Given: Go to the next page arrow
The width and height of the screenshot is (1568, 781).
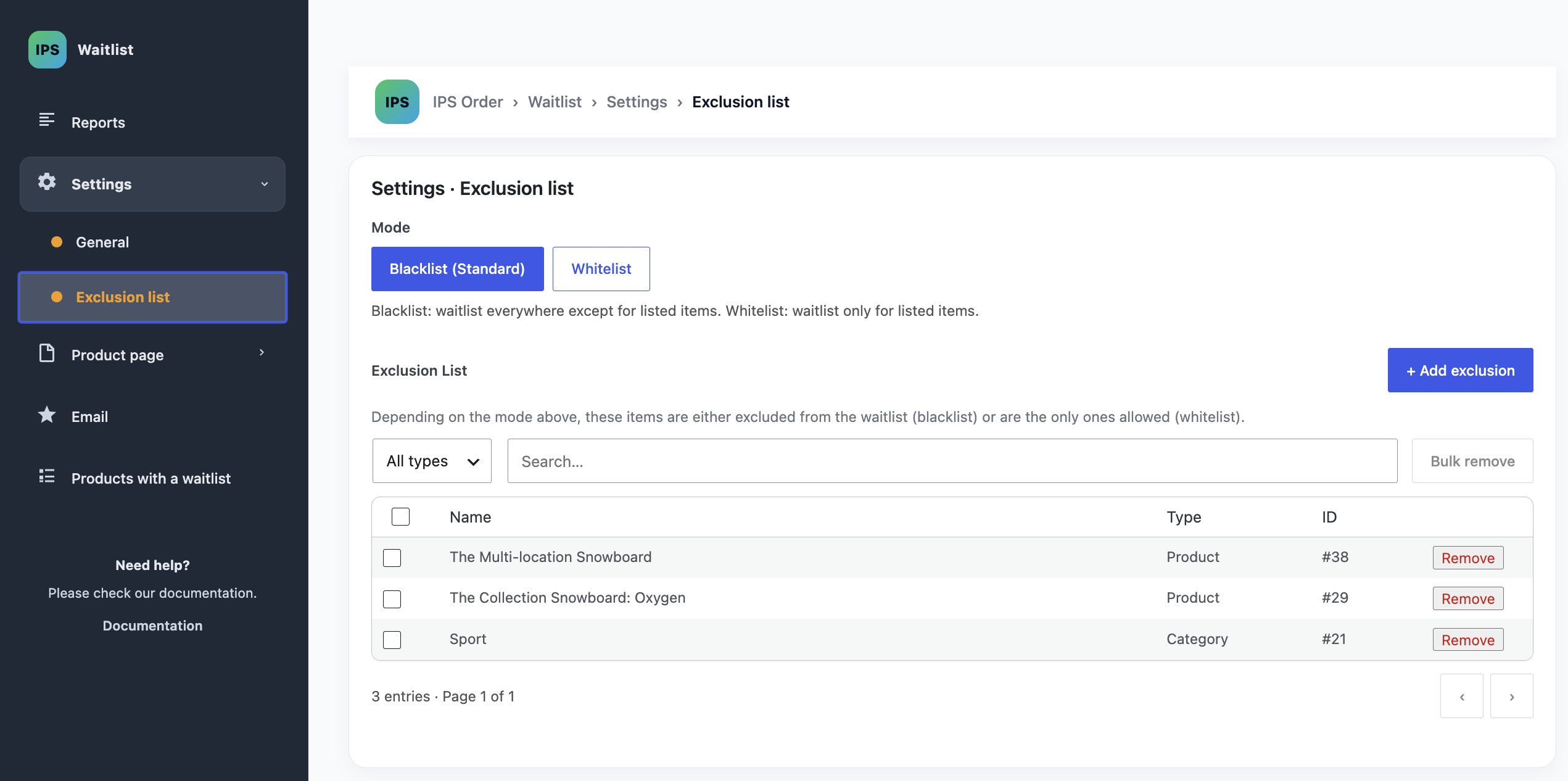Looking at the screenshot, I should tap(1511, 696).
